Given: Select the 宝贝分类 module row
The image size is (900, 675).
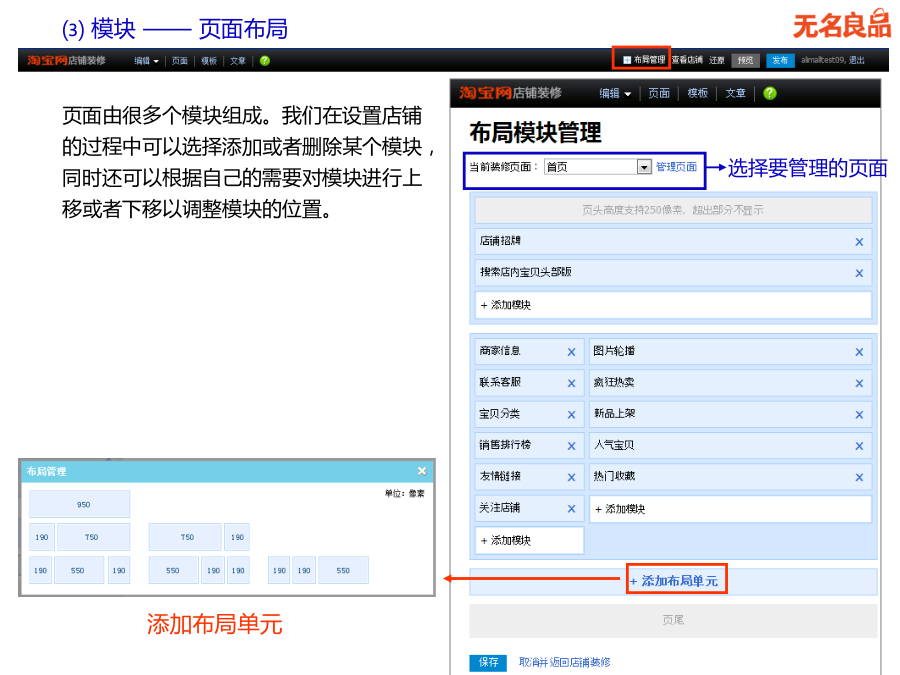Looking at the screenshot, I should [x=529, y=414].
